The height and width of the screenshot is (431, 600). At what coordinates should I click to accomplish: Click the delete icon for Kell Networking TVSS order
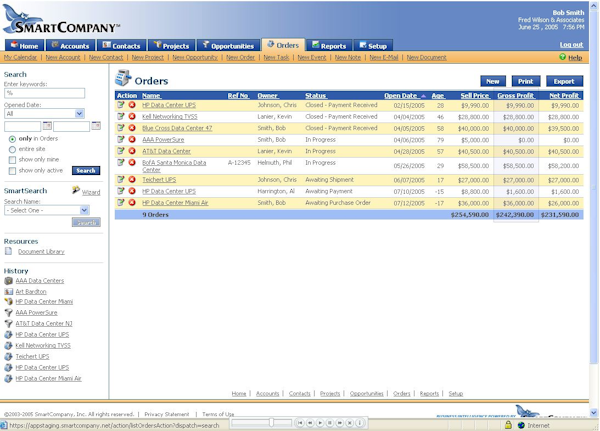pos(132,116)
